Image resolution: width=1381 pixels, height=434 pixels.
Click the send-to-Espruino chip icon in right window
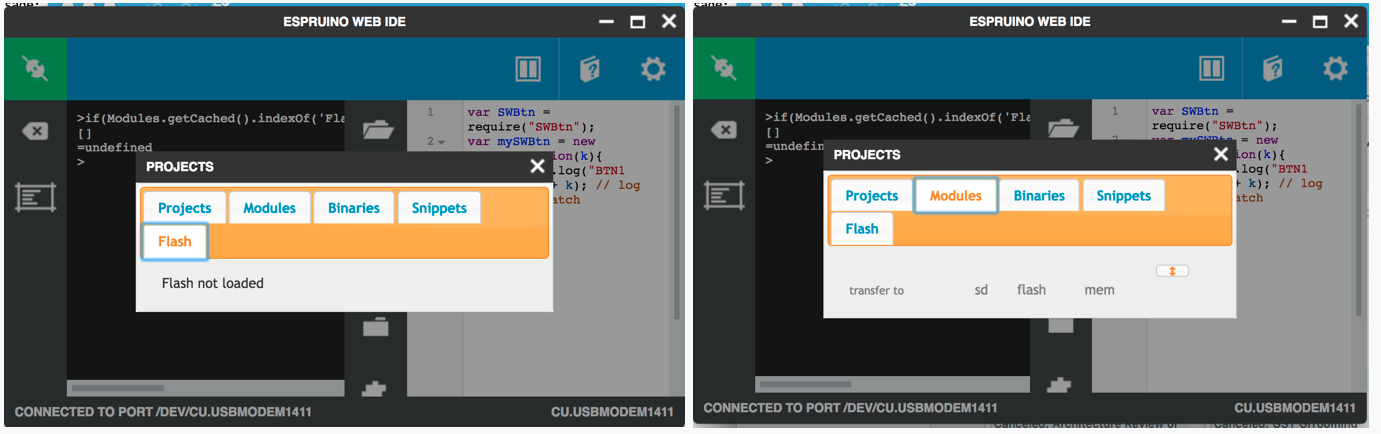click(x=1060, y=387)
